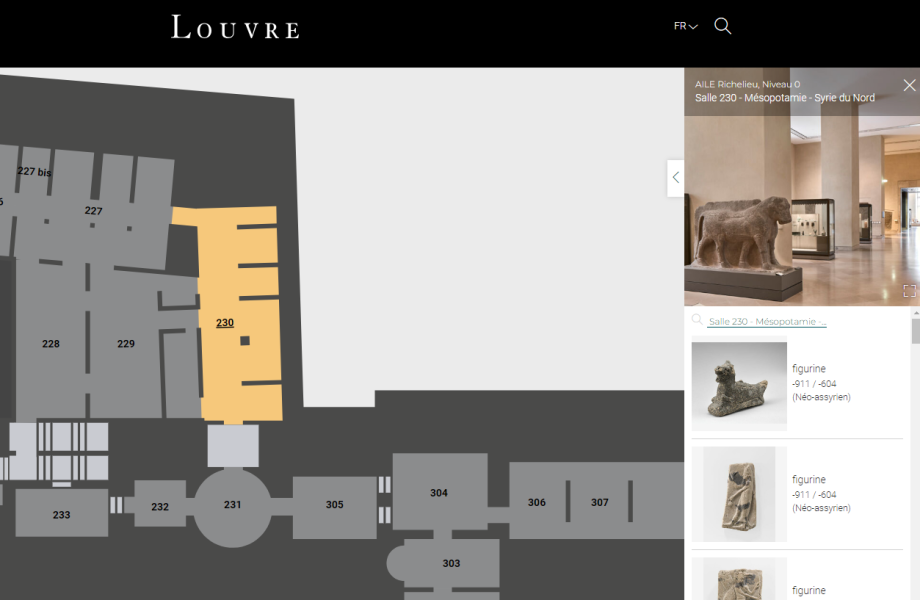
Task: Select room 230 on the map
Action: tap(225, 323)
